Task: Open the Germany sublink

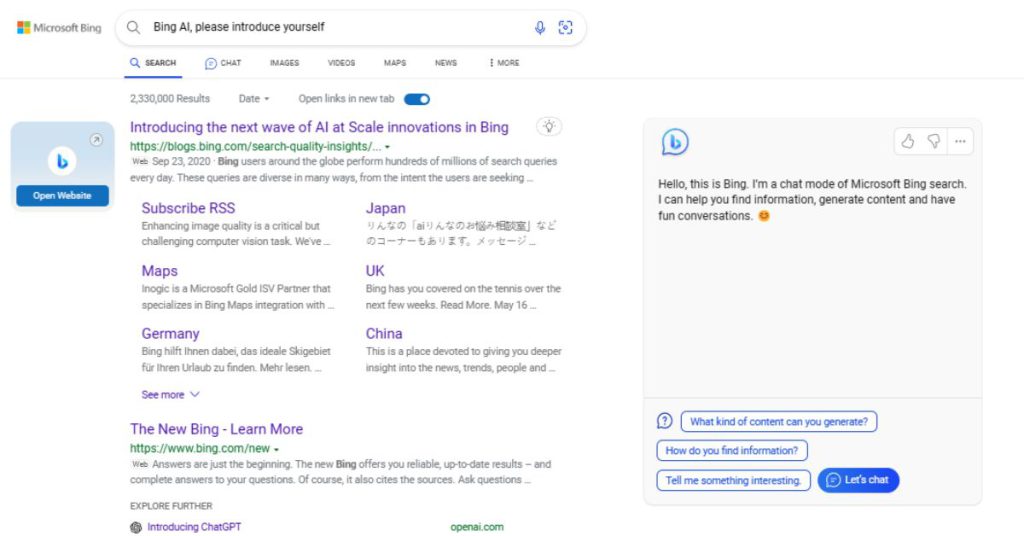Action: click(x=170, y=334)
